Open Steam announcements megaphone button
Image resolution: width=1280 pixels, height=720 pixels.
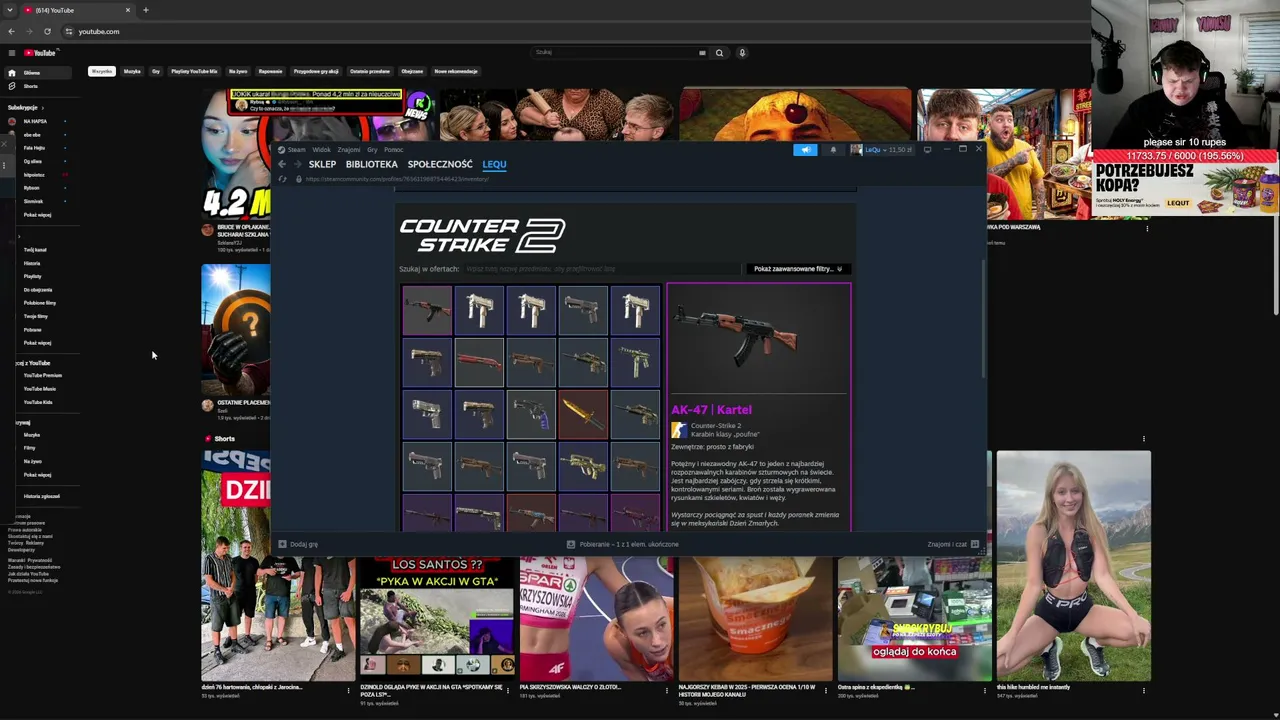[x=805, y=150]
